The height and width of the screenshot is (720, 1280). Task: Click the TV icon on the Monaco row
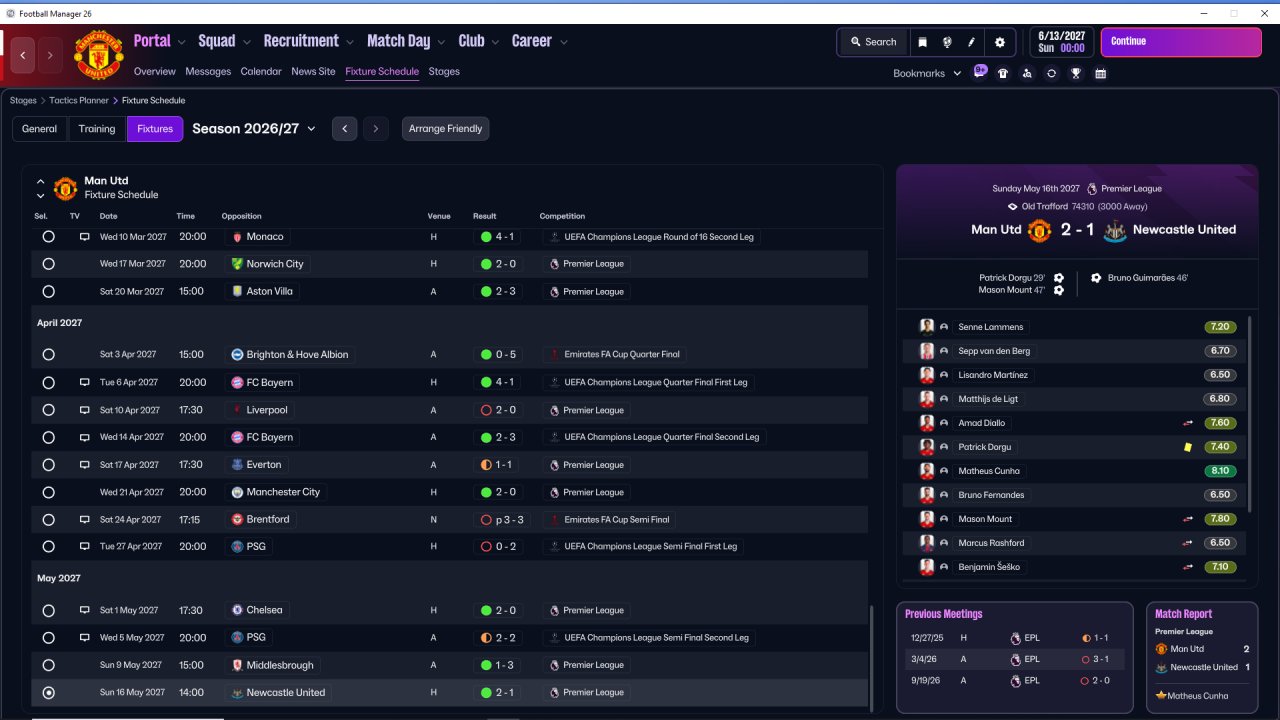(x=85, y=237)
